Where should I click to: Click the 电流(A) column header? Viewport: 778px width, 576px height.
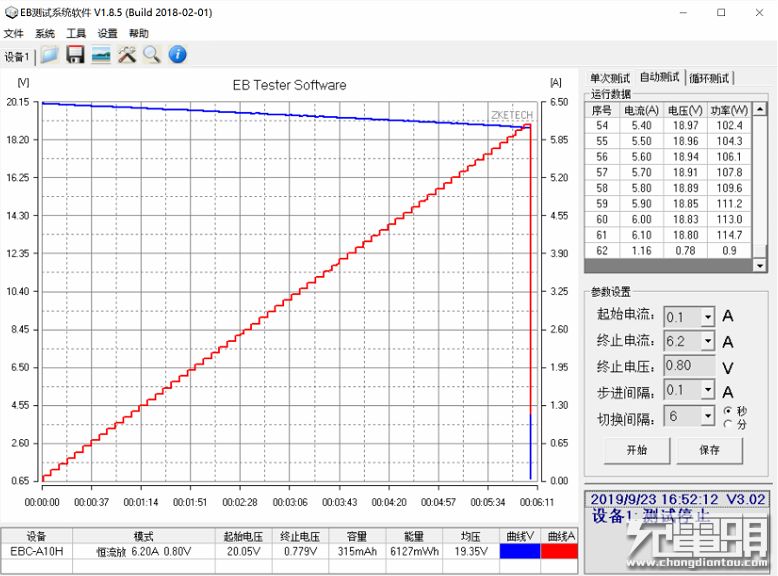point(642,110)
